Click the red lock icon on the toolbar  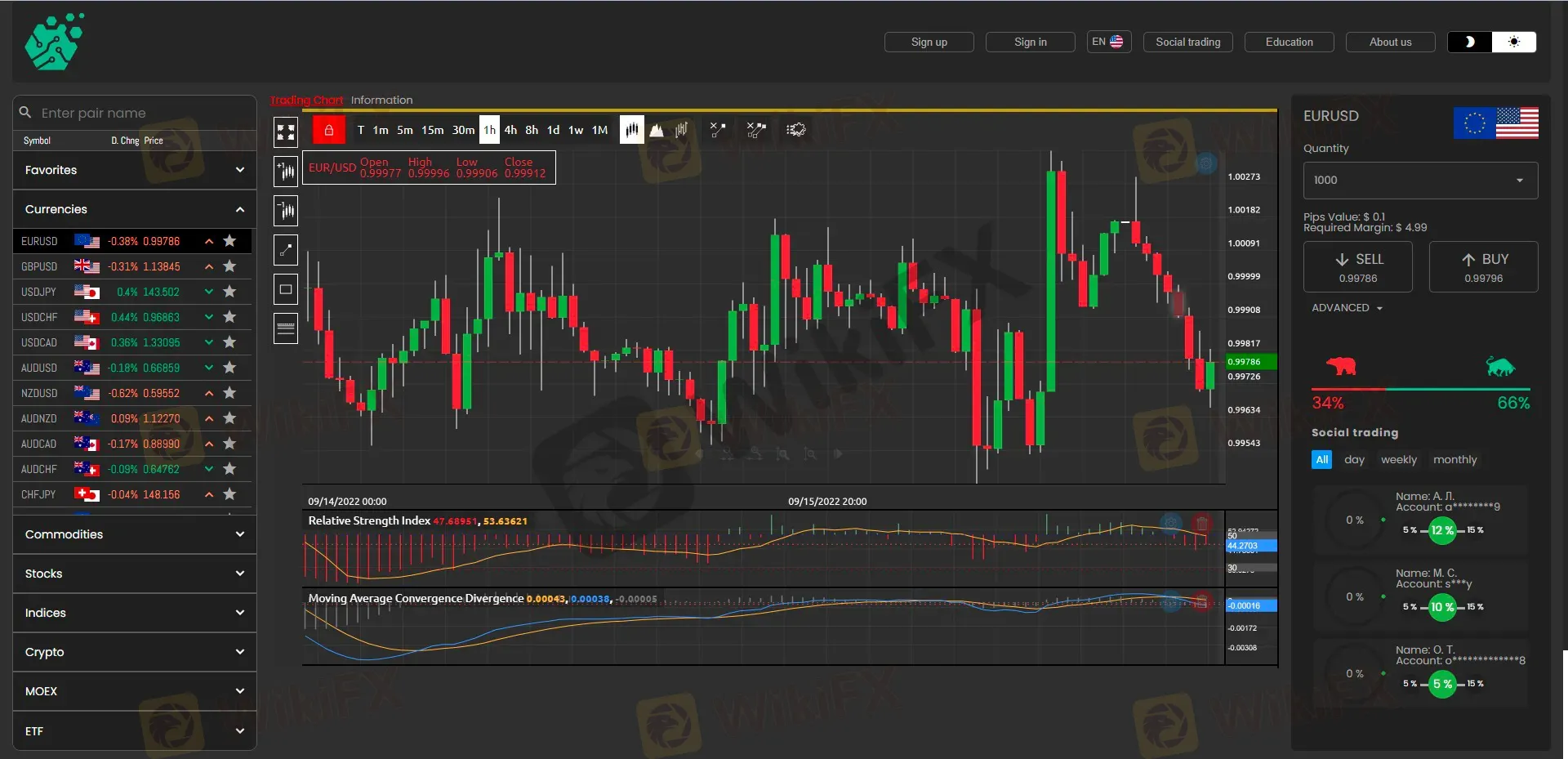tap(328, 130)
